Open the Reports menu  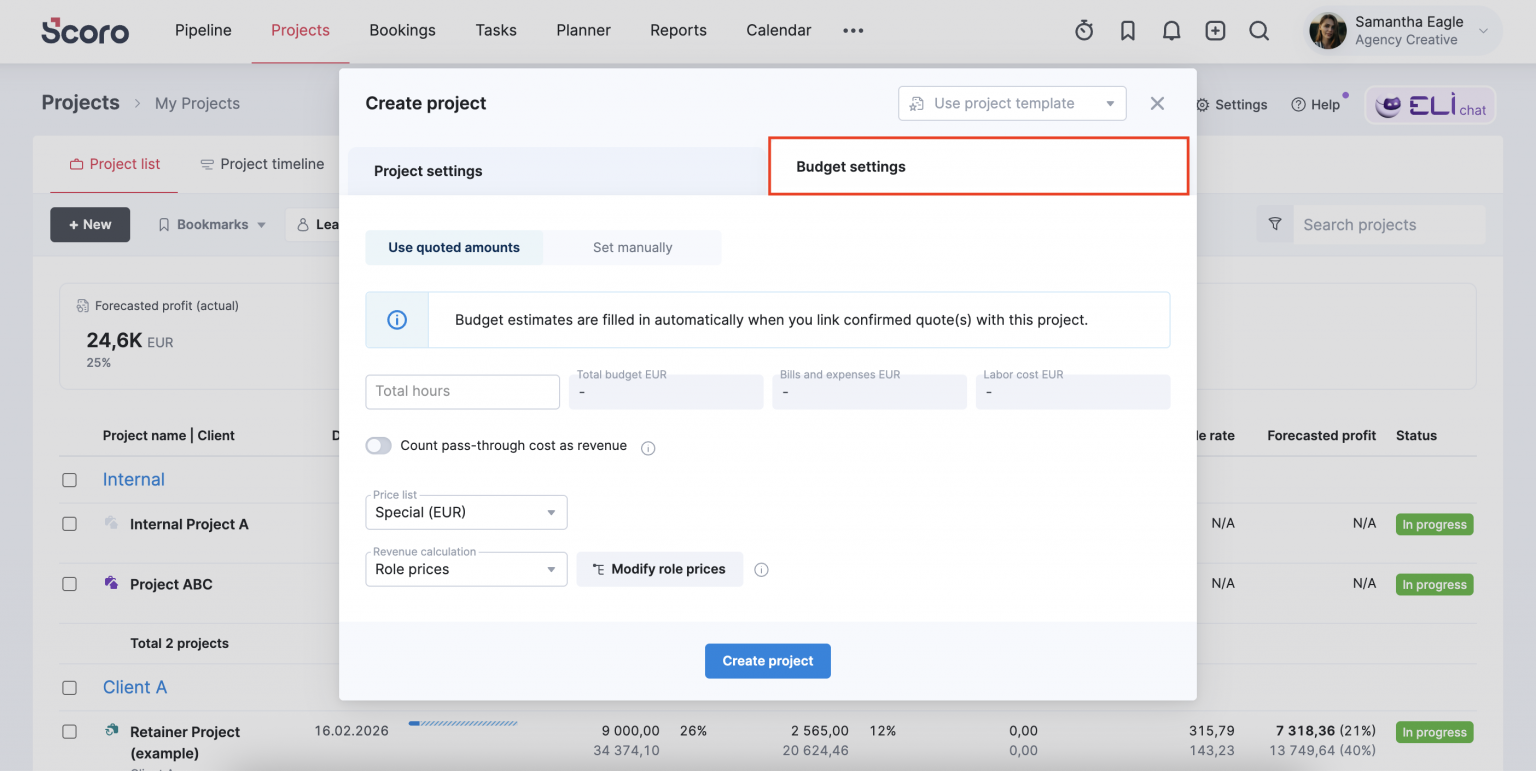tap(678, 30)
